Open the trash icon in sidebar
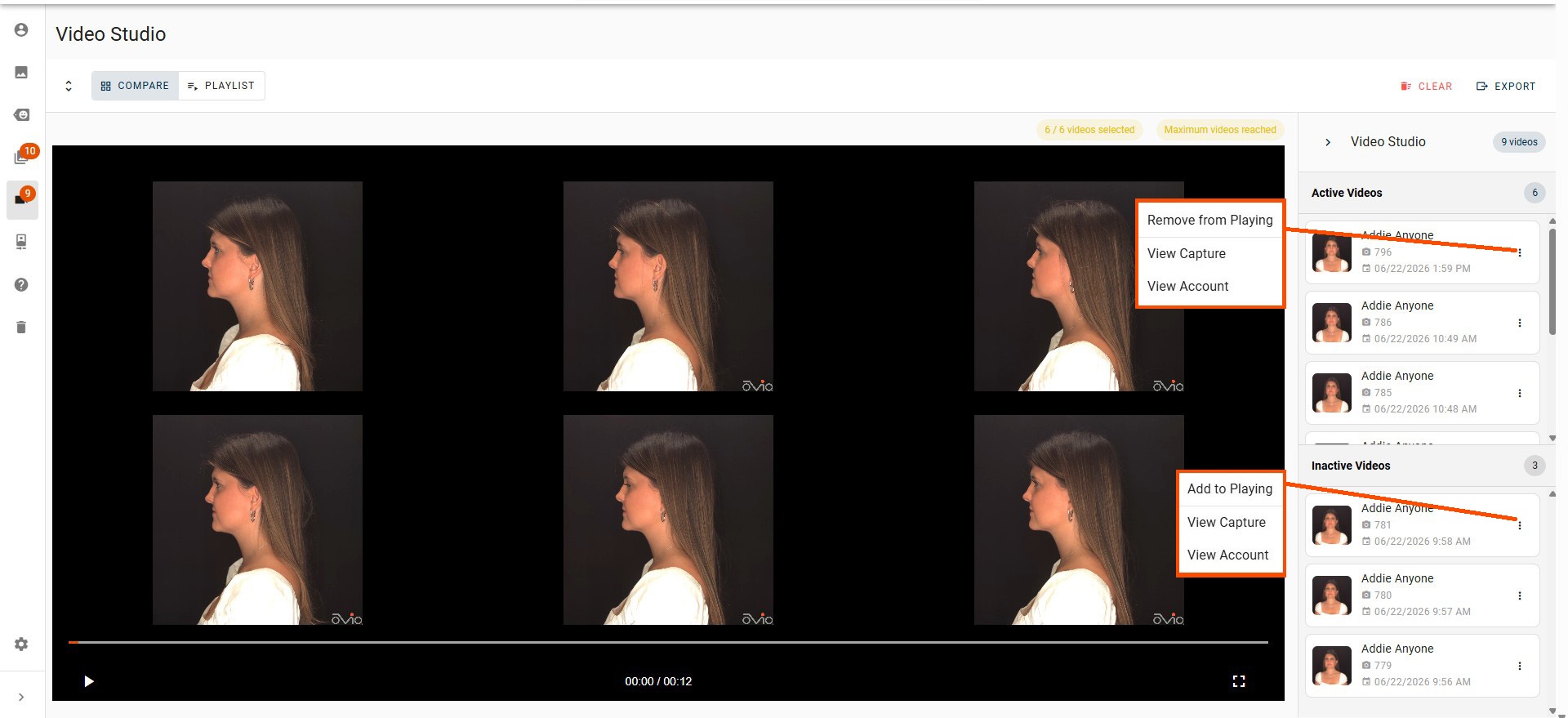 [x=21, y=328]
